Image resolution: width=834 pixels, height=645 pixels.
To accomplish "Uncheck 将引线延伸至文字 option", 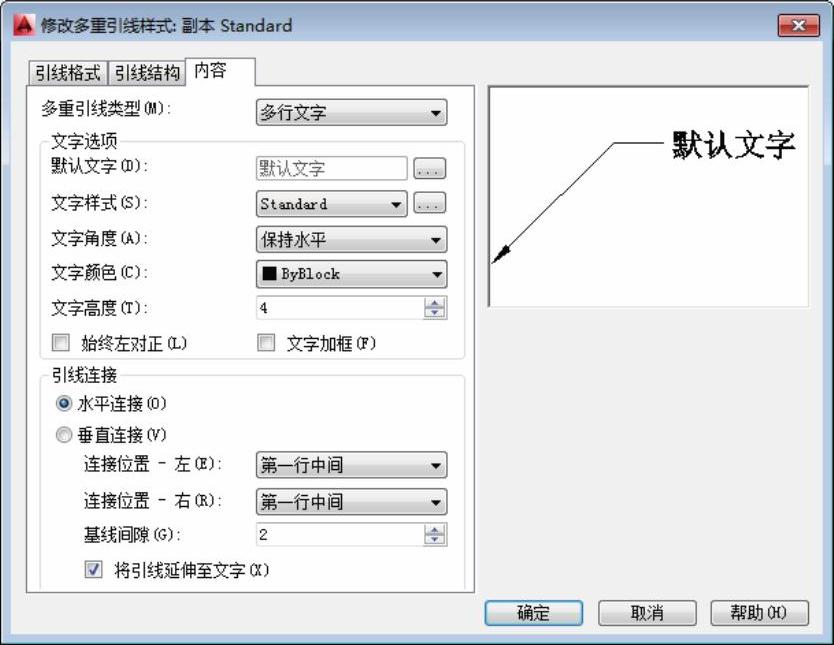I will 94,569.
